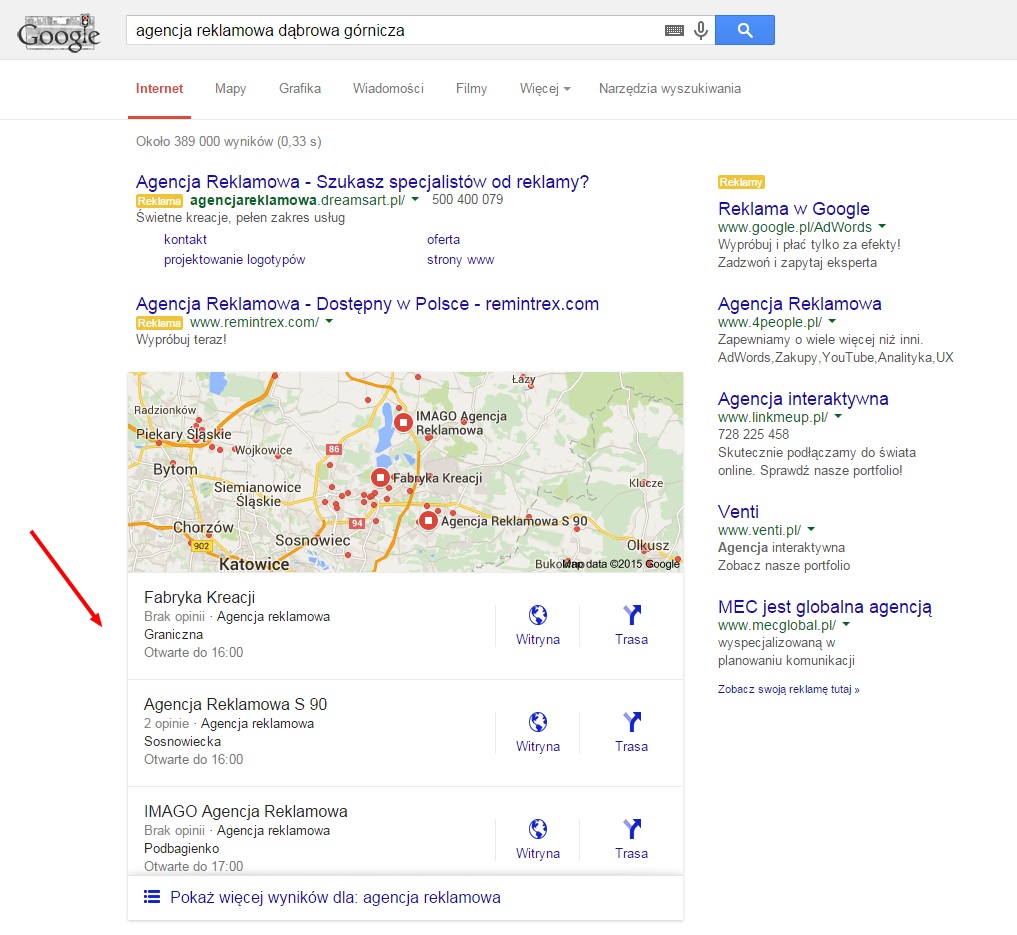
Task: Open the Fabryka Kreacji listing name
Action: click(x=200, y=597)
